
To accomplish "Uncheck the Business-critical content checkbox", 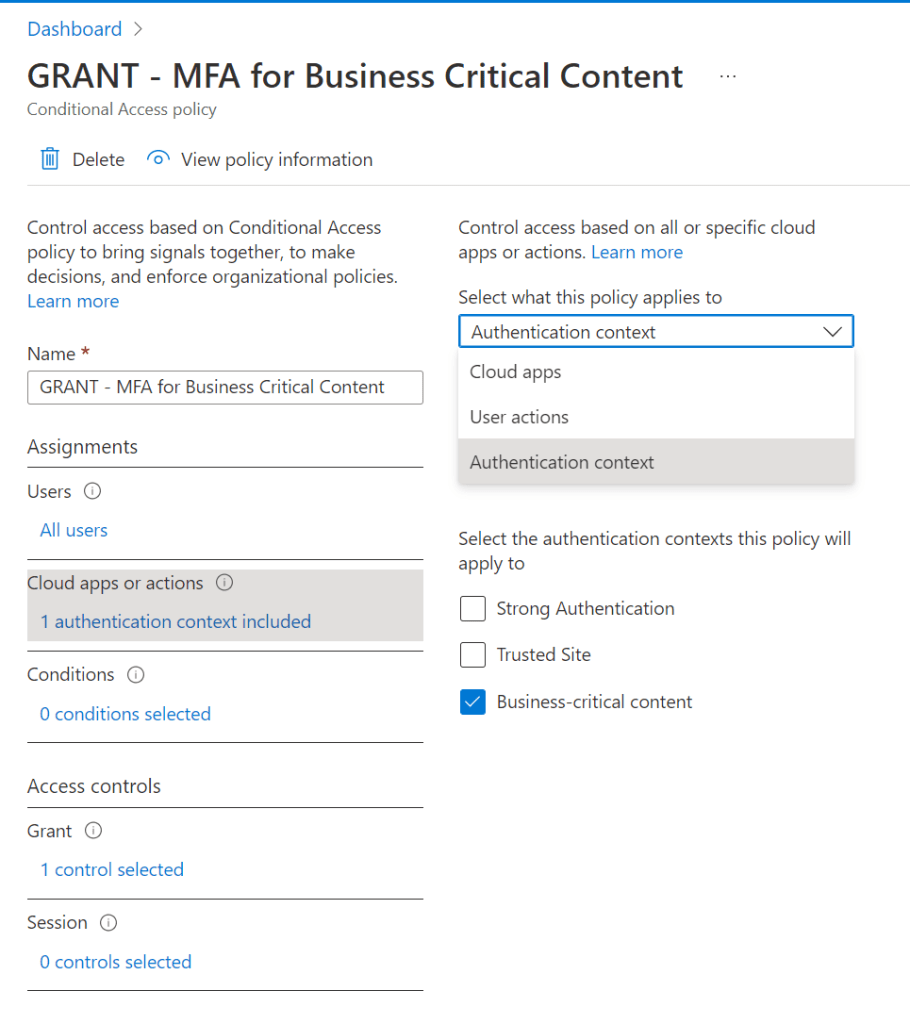I will coord(472,702).
